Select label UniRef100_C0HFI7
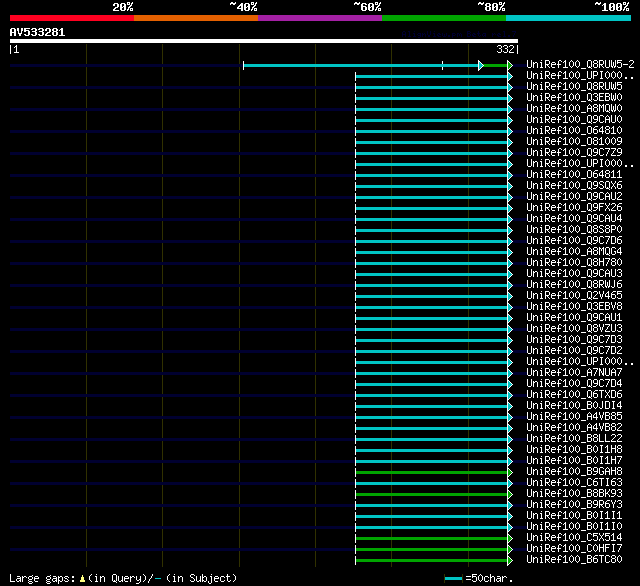 pos(574,549)
